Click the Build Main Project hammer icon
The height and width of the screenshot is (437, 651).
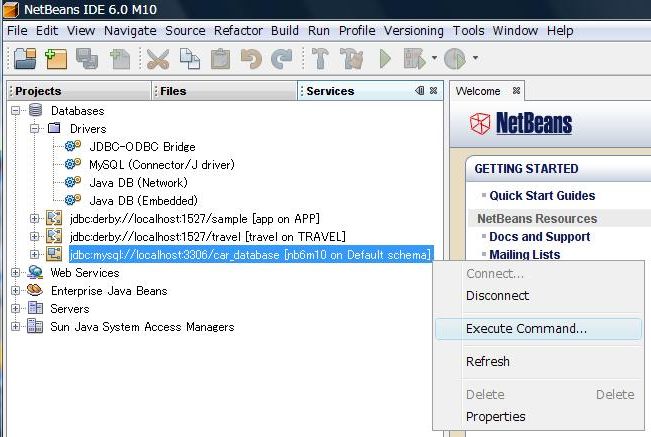pyautogui.click(x=320, y=59)
